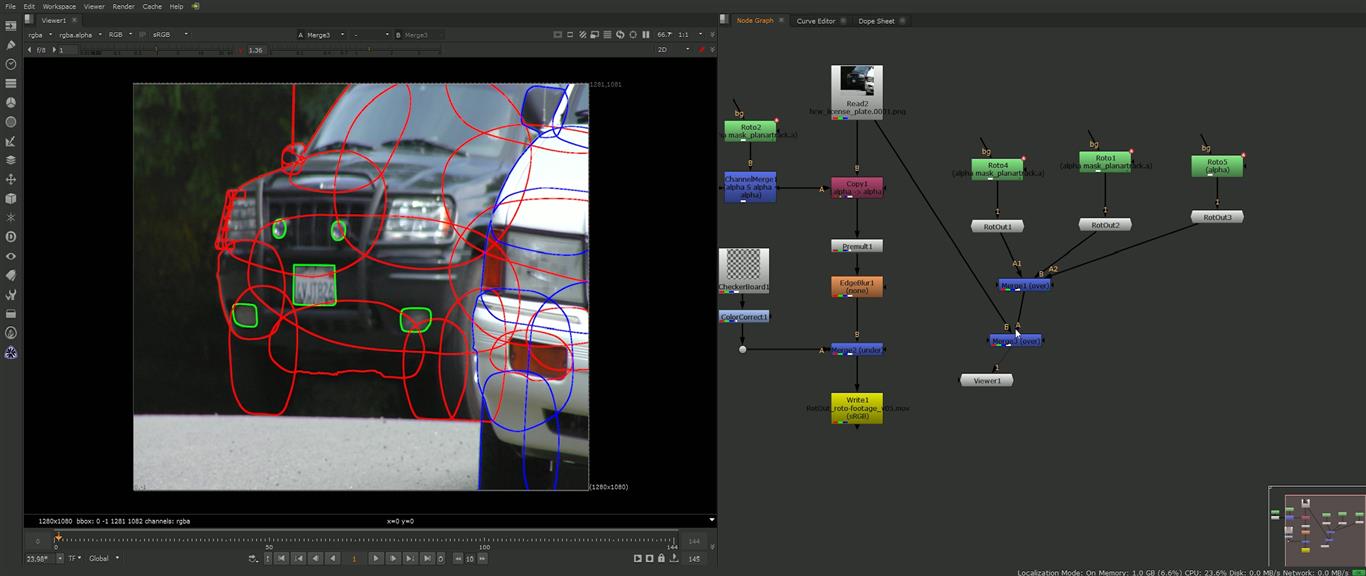The height and width of the screenshot is (576, 1366).
Task: Select the Write1 node in the Node Graph
Action: pyautogui.click(x=855, y=409)
